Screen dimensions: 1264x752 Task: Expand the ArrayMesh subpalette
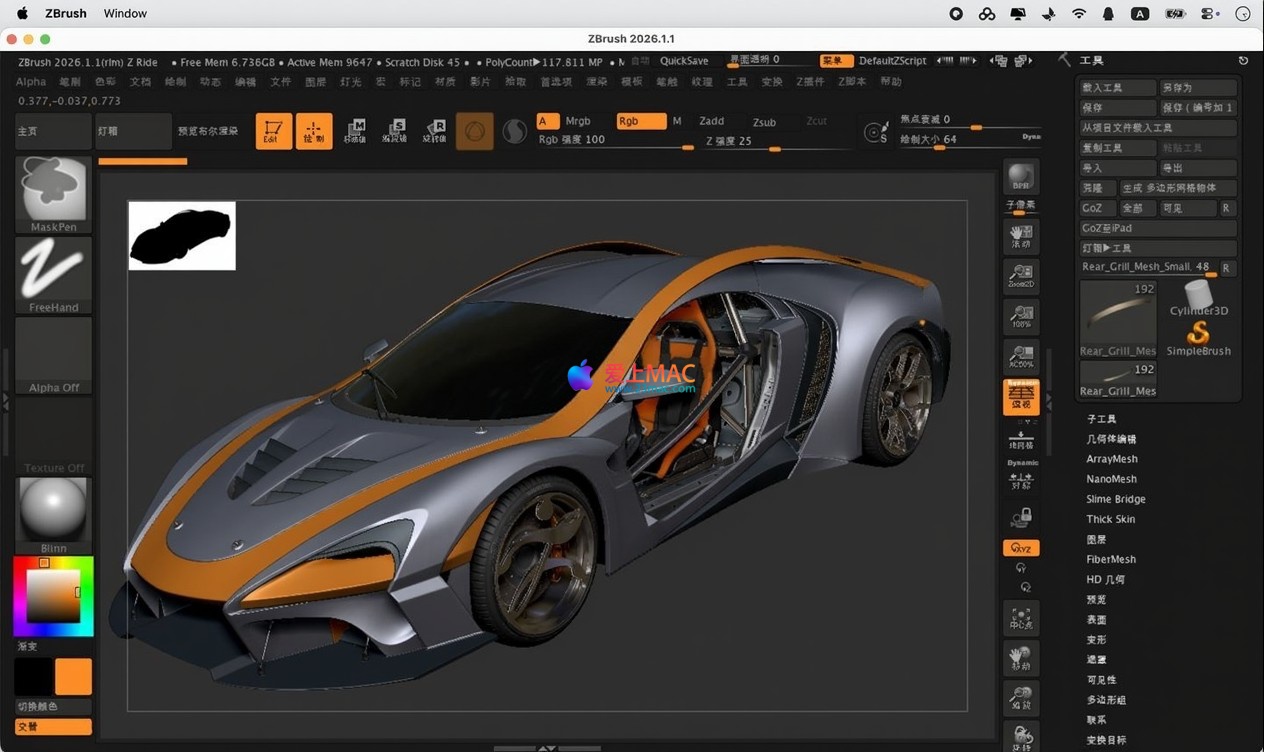coord(1111,459)
